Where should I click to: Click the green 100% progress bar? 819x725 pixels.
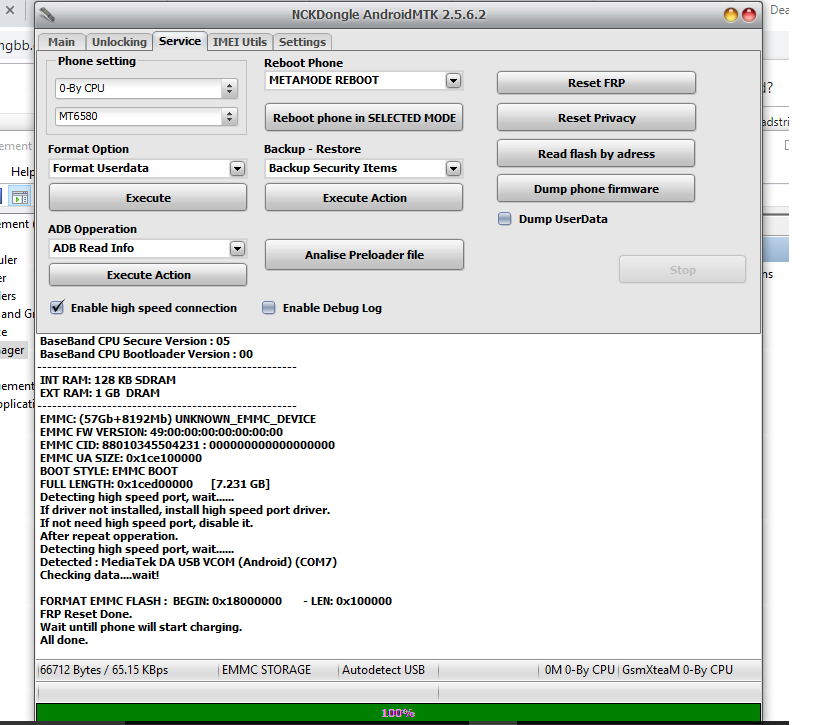(x=398, y=712)
